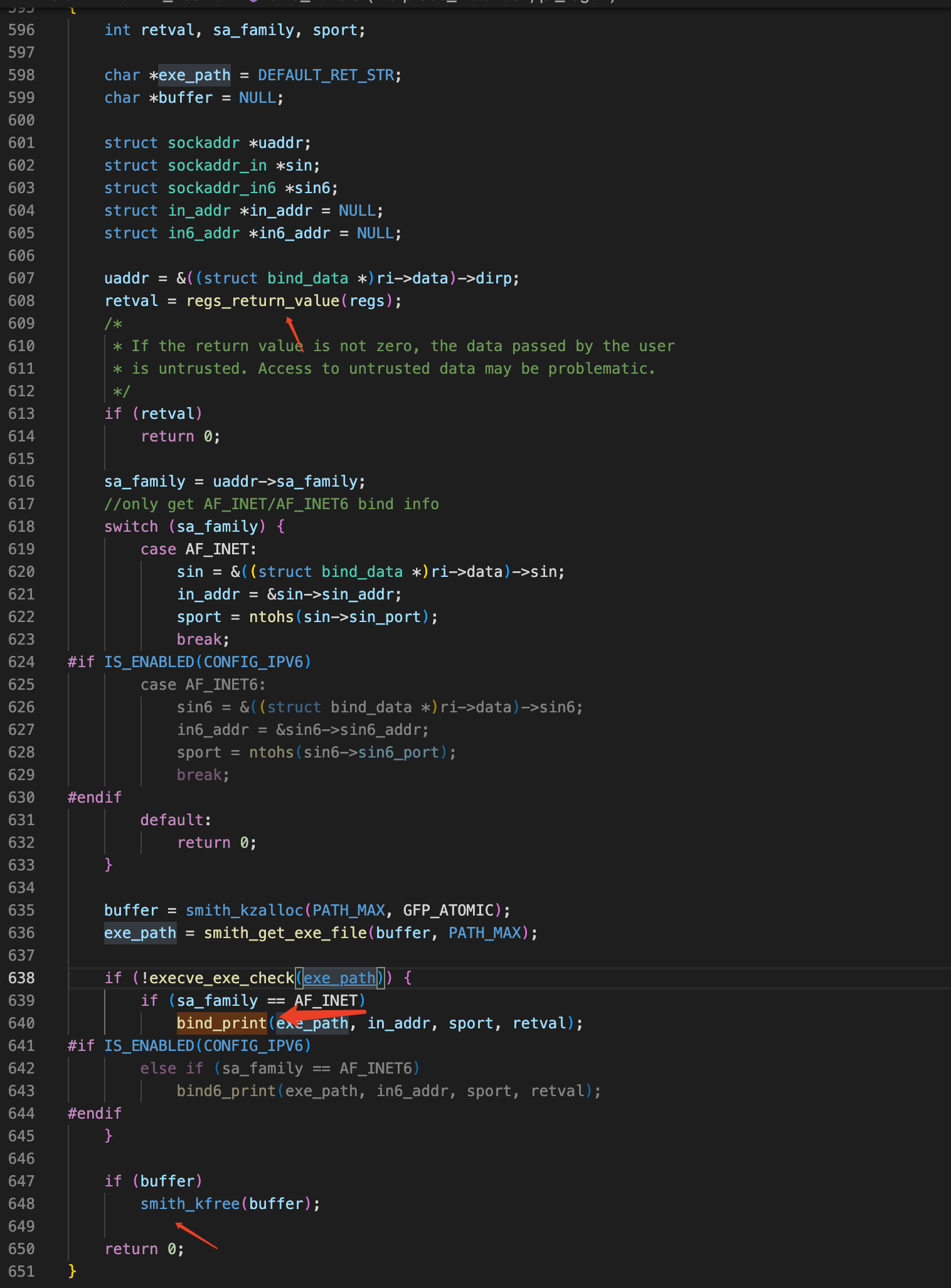Click the "int retval, sa_family, sport" declaration
The width and height of the screenshot is (951, 1288).
pos(235,30)
